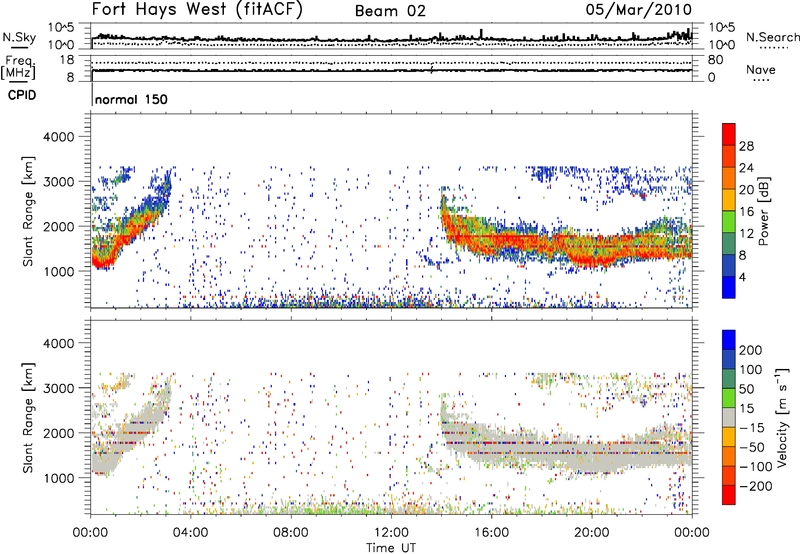800x554 pixels.
Task: Click the '2000' tick on the velocity panel
Action: 58,433
